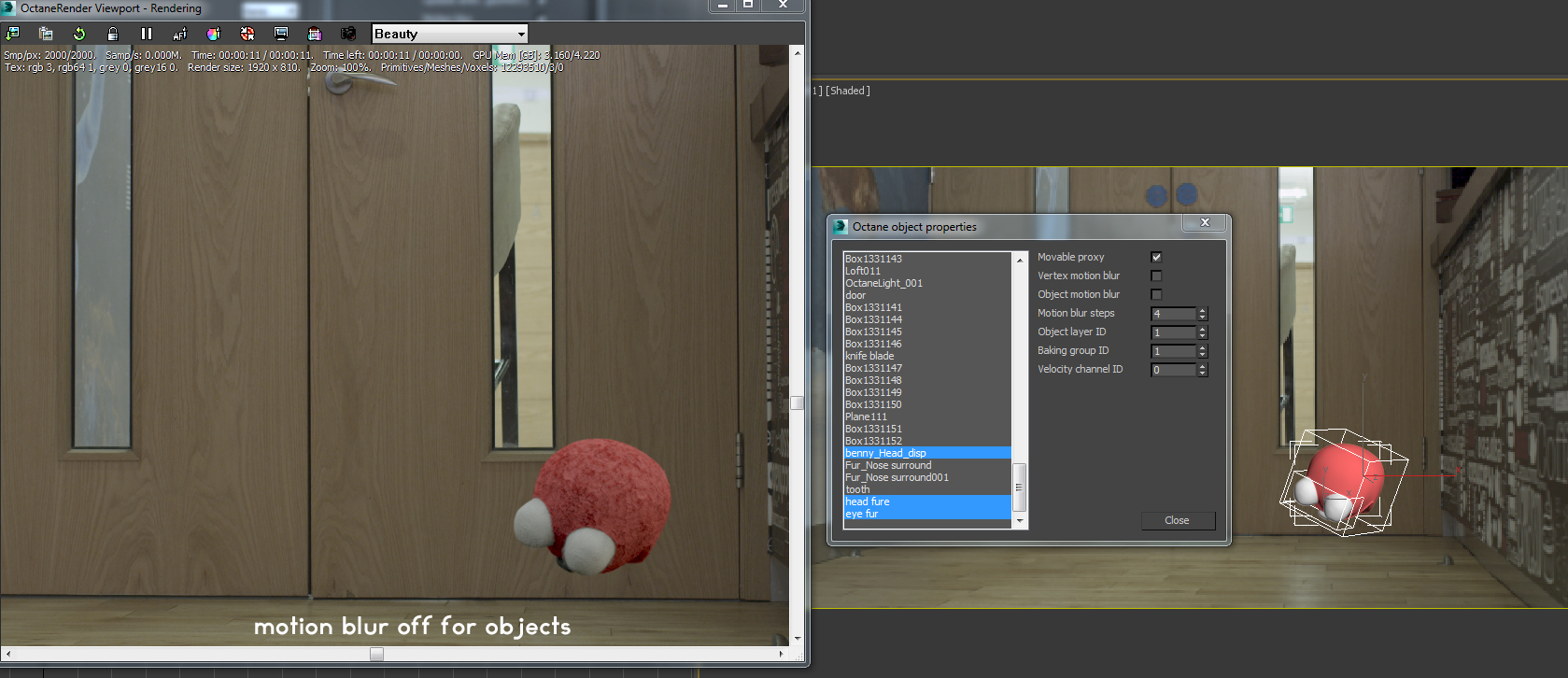Image resolution: width=1568 pixels, height=678 pixels.
Task: Select knife blade in the object list
Action: [927, 356]
